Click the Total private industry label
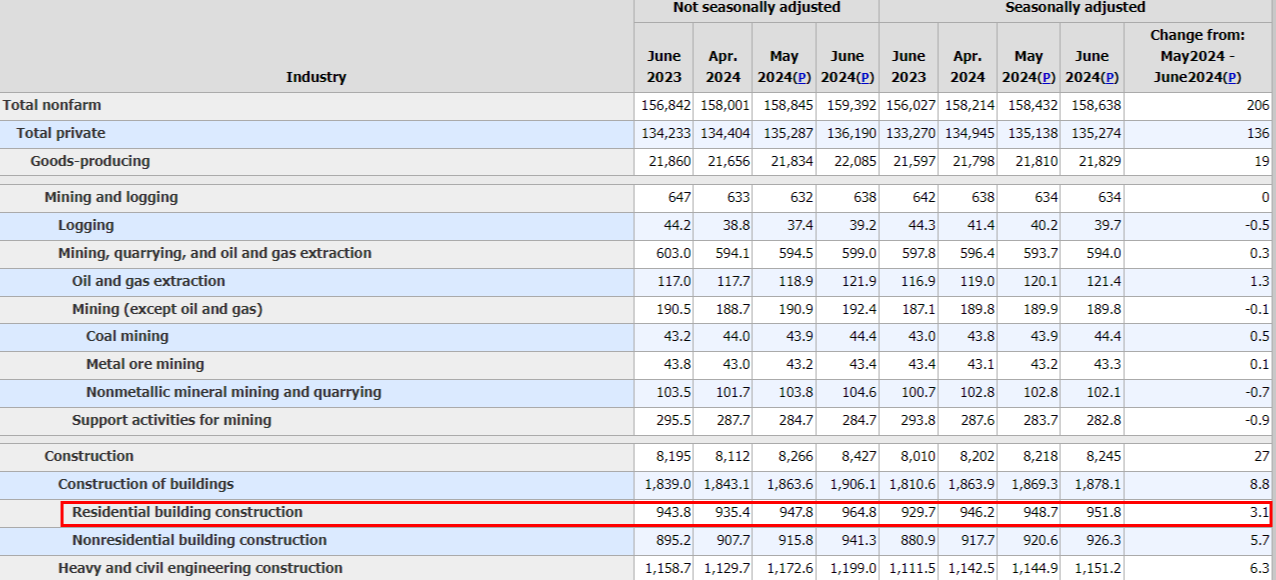 60,133
